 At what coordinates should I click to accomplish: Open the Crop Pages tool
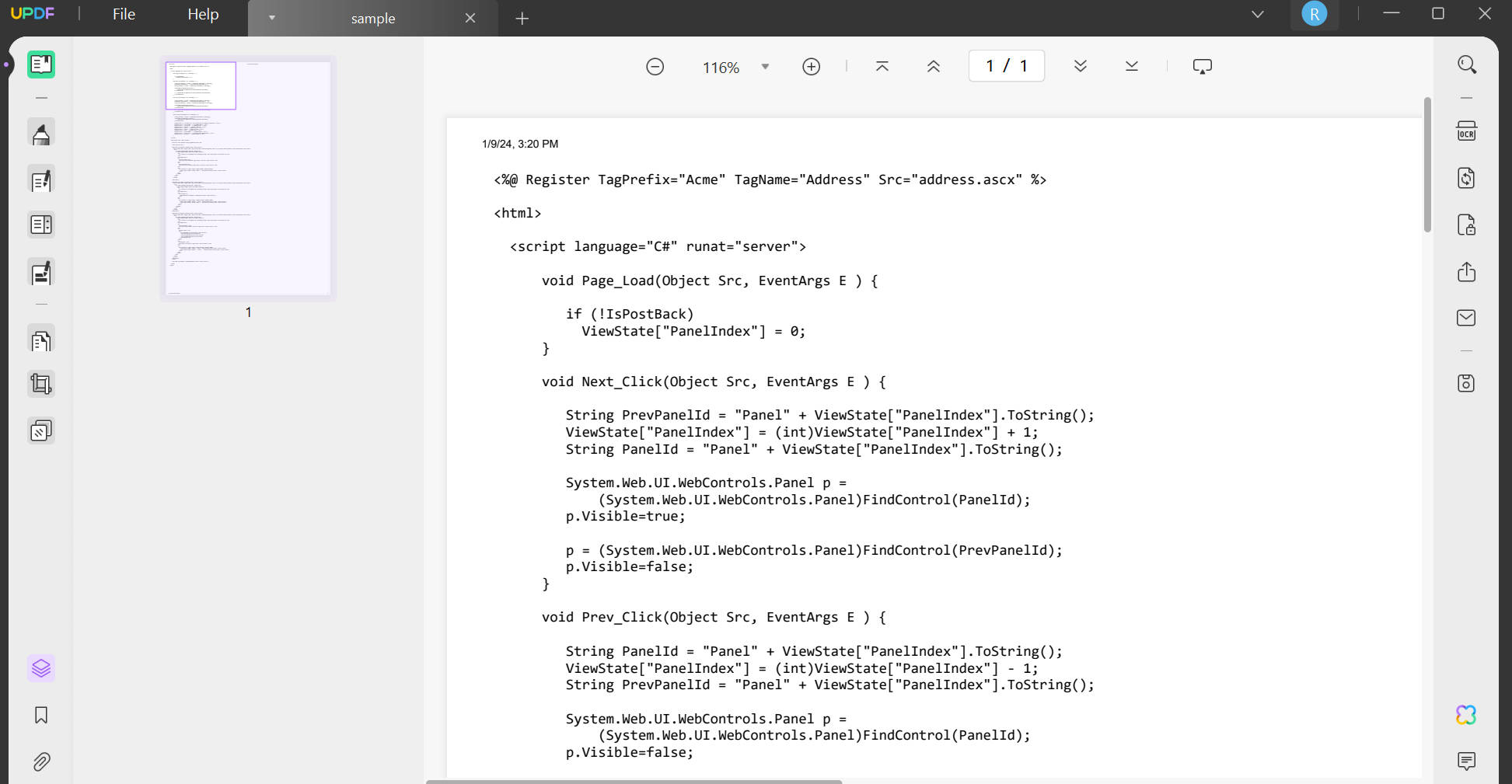(41, 384)
